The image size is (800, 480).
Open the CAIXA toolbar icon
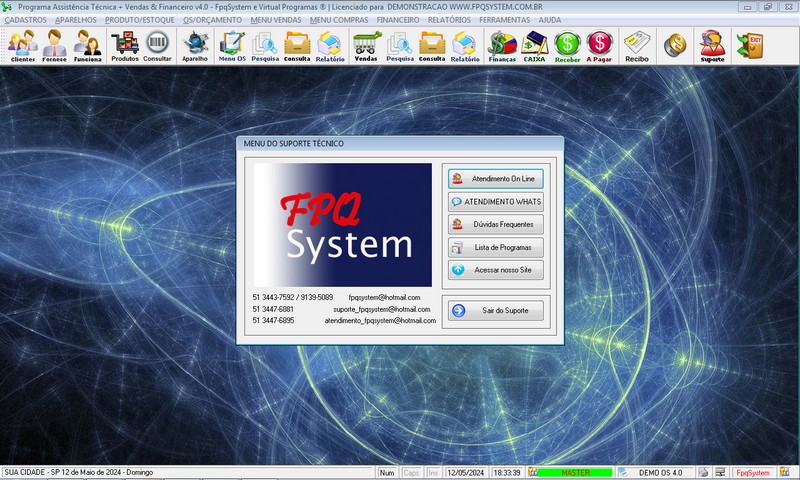(534, 46)
